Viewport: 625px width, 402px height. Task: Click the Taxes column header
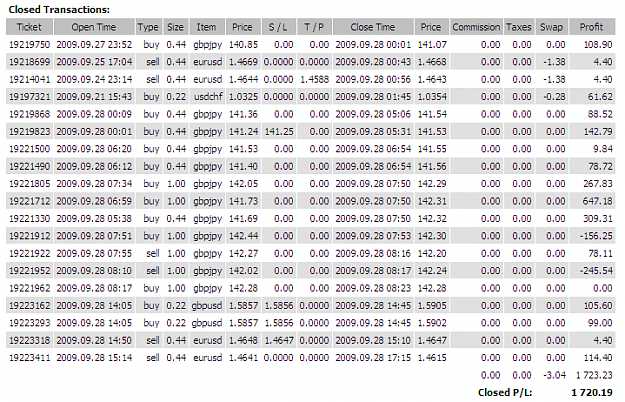pos(519,27)
